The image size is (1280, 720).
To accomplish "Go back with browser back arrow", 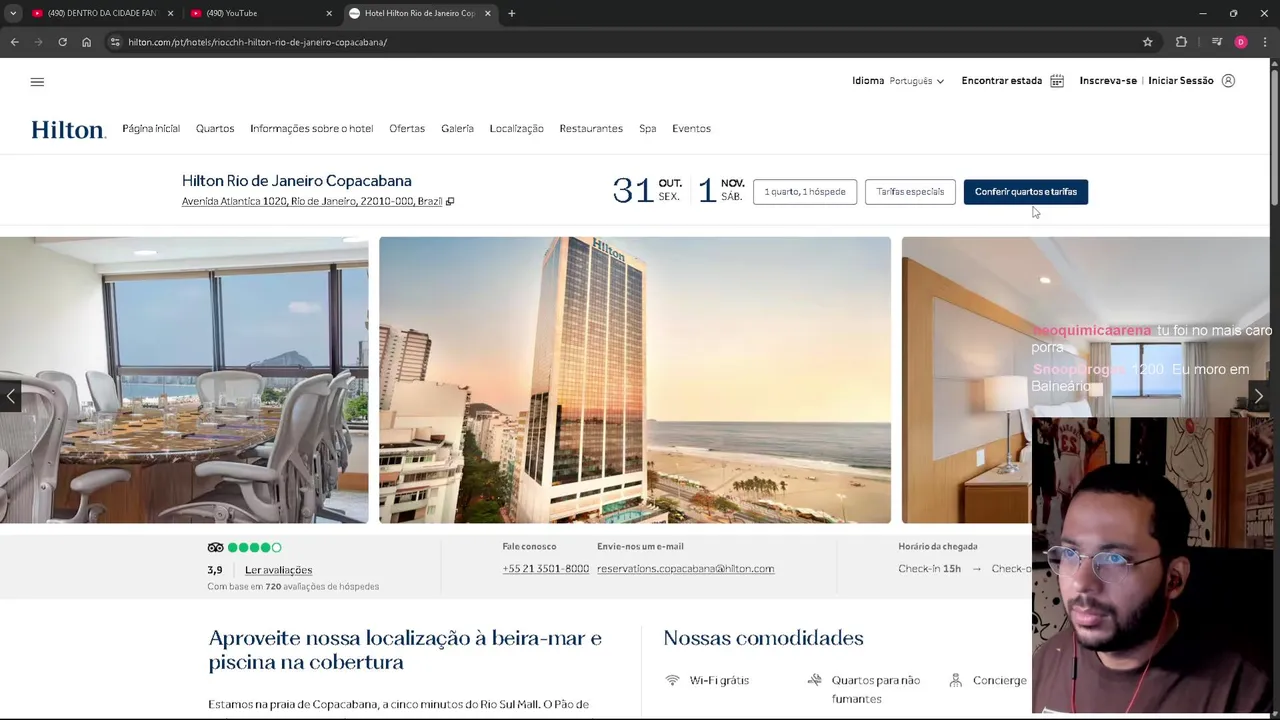I will (14, 42).
